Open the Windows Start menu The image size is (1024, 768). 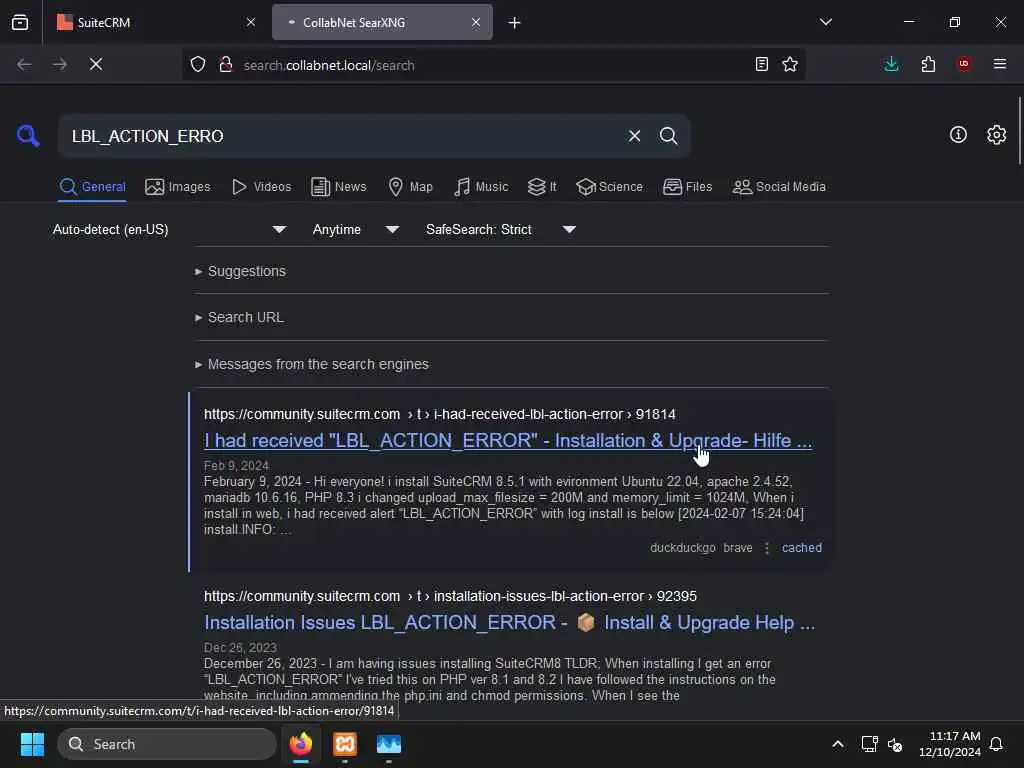pos(32,744)
